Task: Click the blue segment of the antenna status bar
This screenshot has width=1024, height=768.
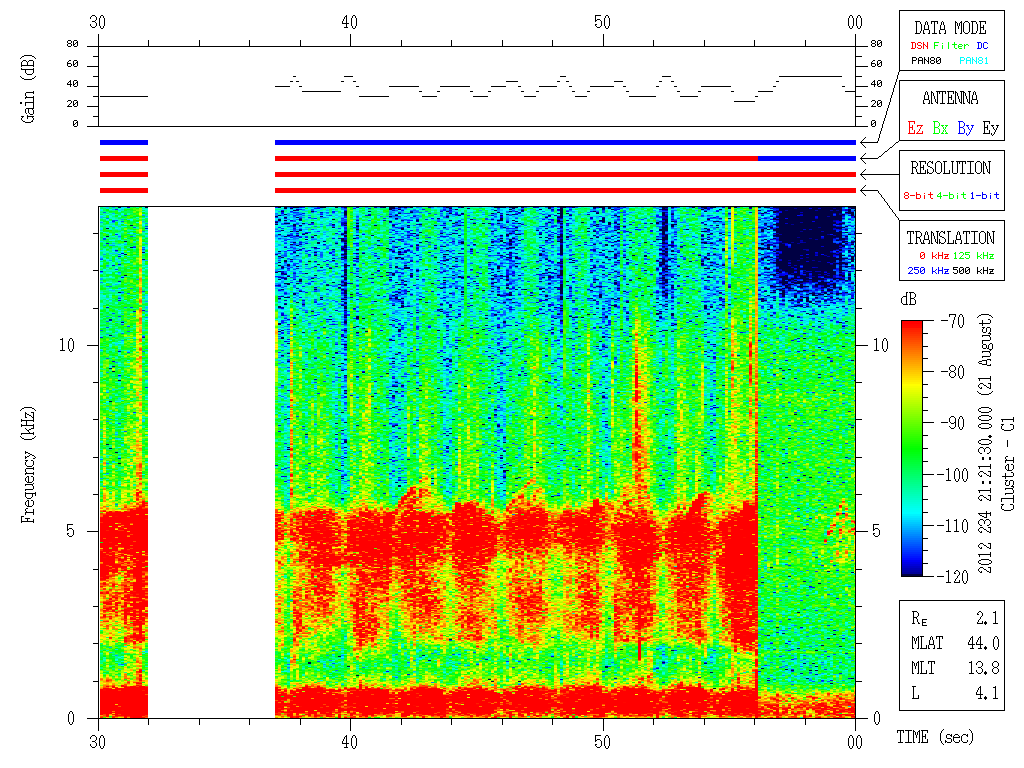Action: 807,159
